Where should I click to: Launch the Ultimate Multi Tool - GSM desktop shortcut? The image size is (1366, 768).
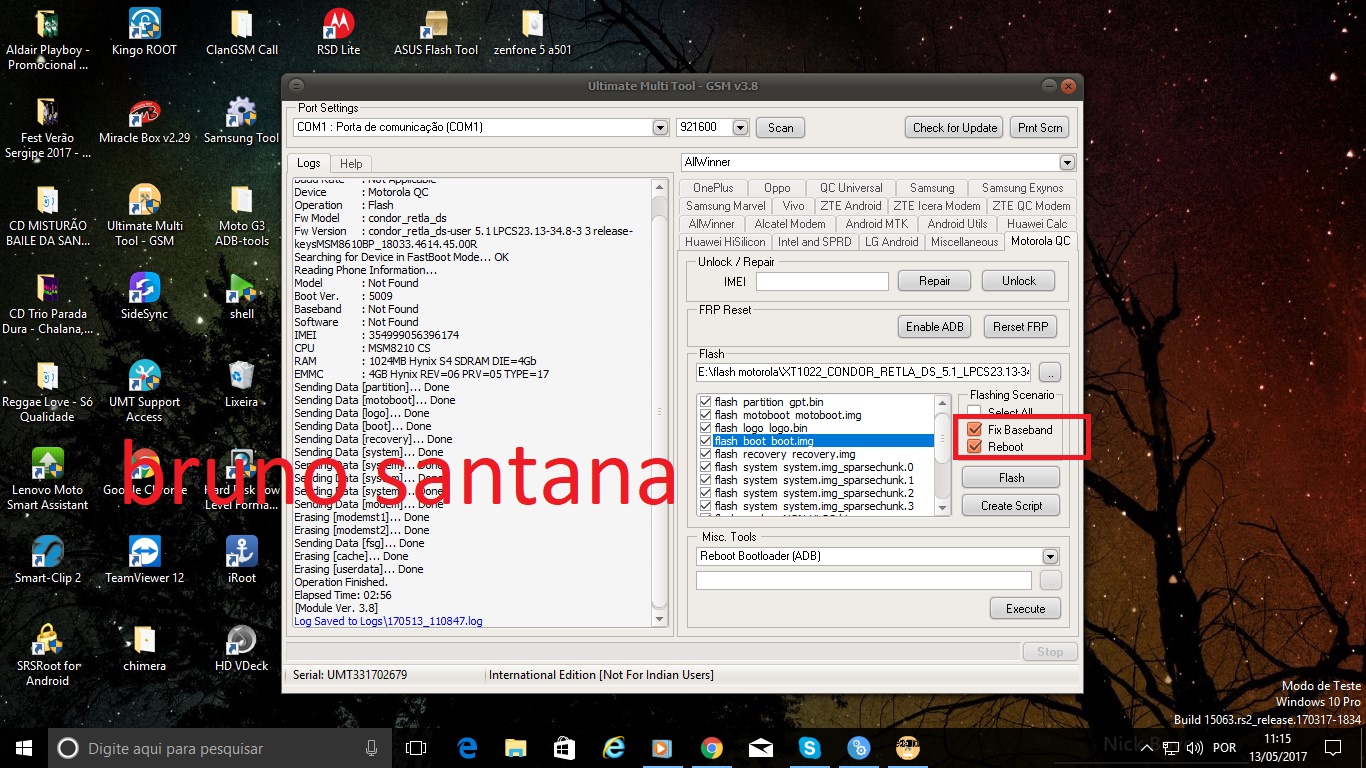point(145,216)
